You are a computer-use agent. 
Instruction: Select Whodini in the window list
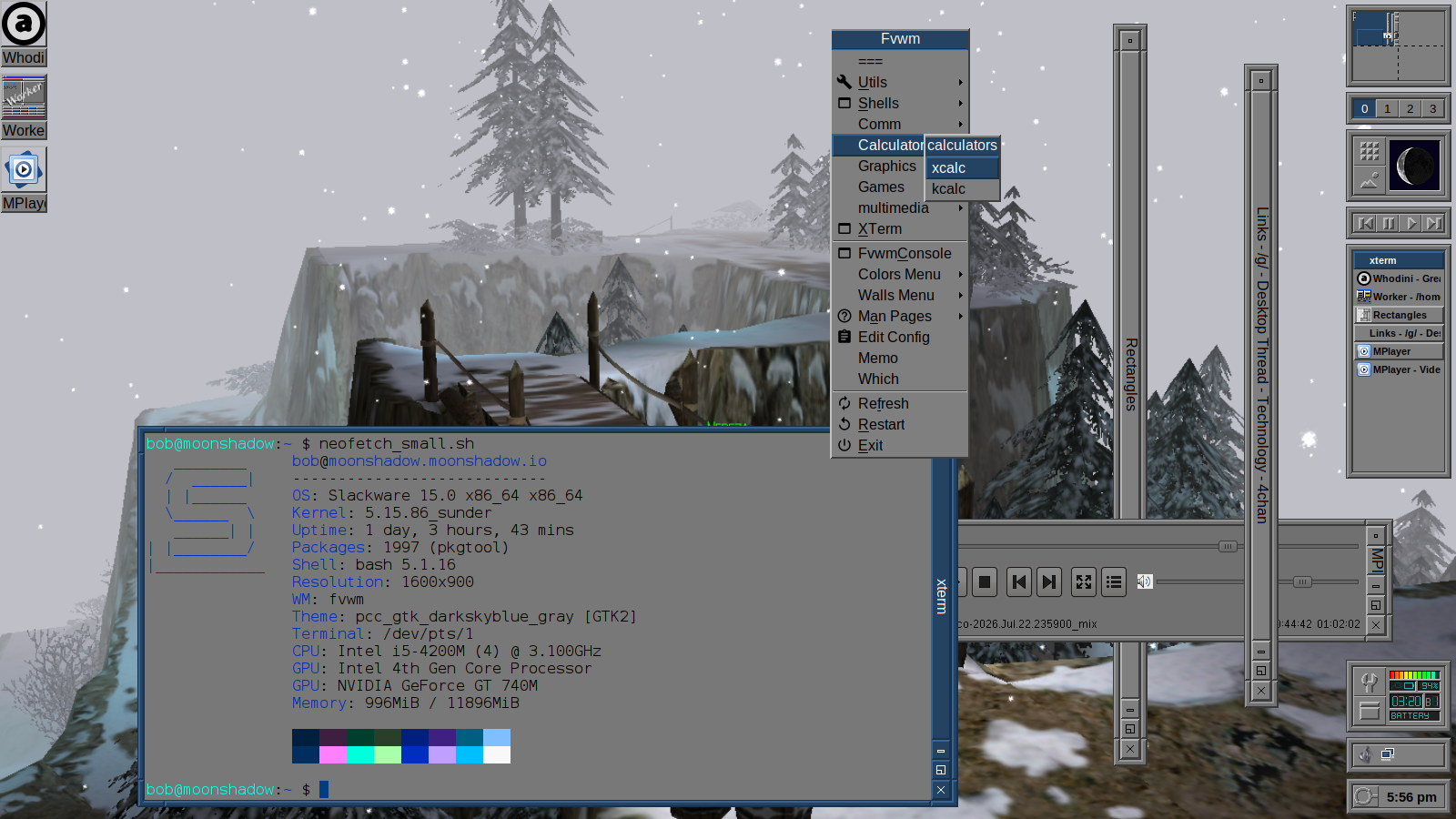(1399, 278)
